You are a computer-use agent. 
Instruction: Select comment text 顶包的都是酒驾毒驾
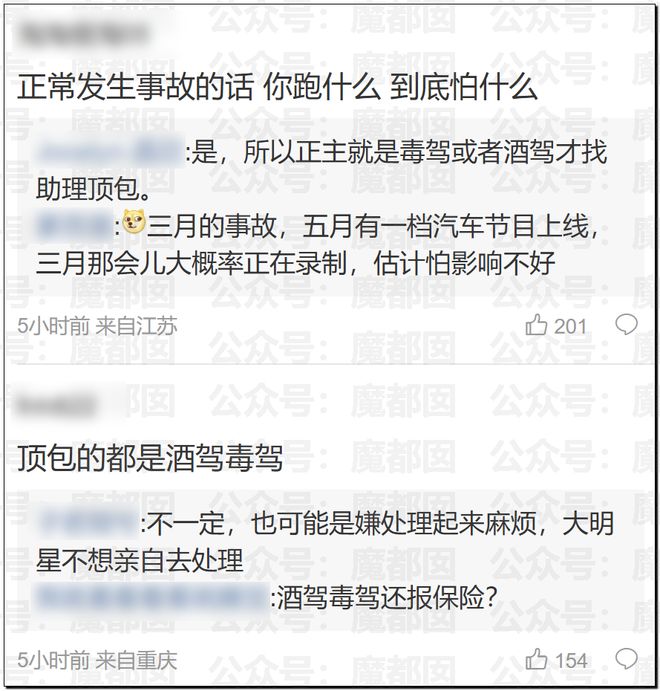150,457
